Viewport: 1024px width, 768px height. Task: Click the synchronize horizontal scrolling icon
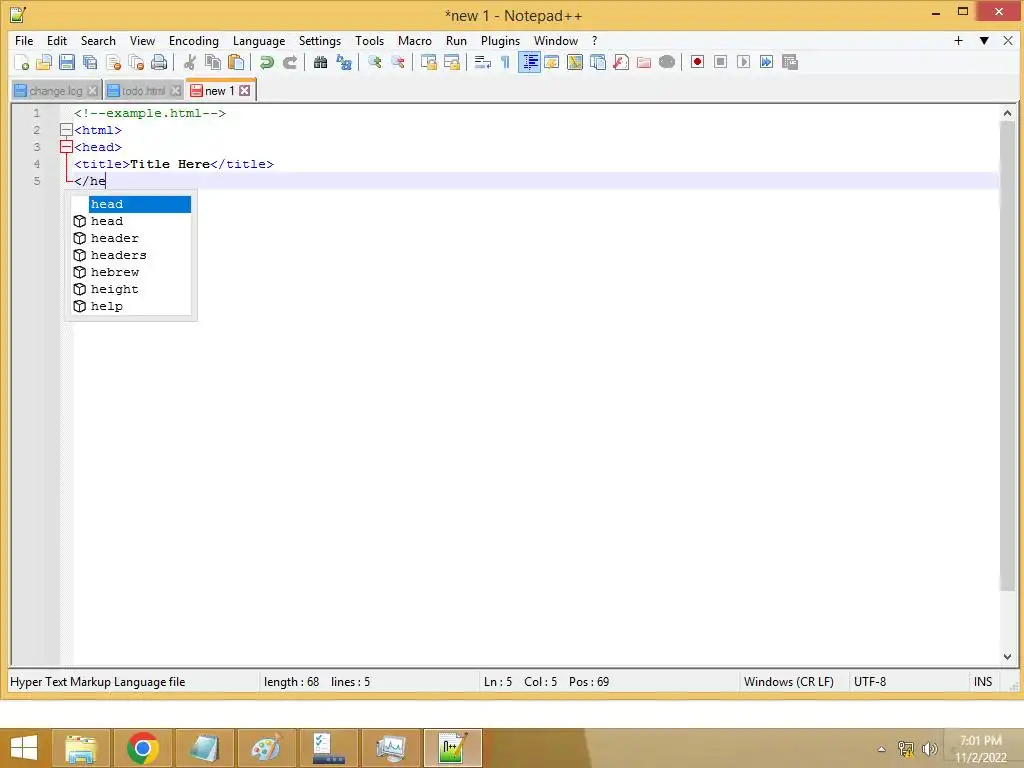click(x=452, y=62)
